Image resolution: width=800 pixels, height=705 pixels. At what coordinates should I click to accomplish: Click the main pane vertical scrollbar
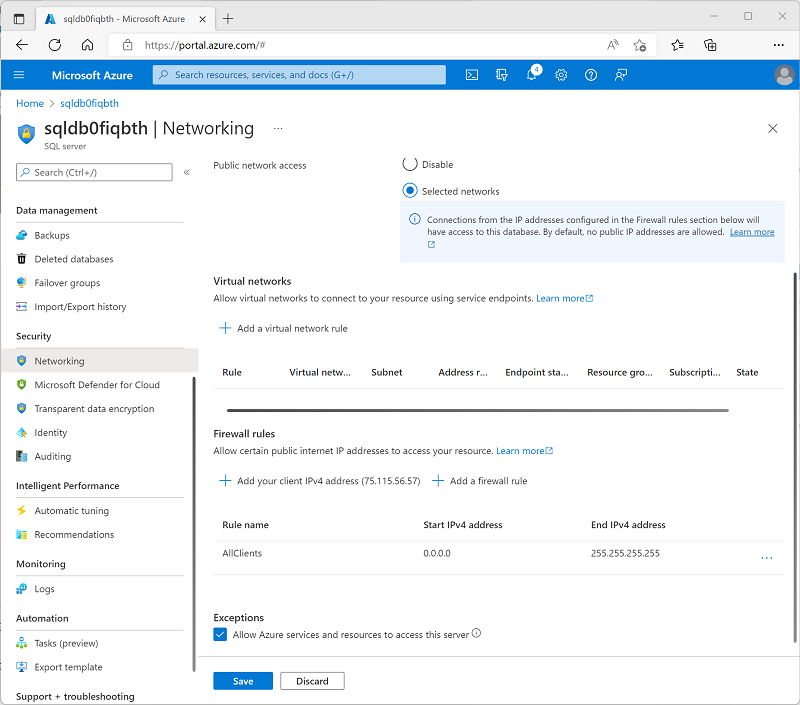(x=795, y=458)
